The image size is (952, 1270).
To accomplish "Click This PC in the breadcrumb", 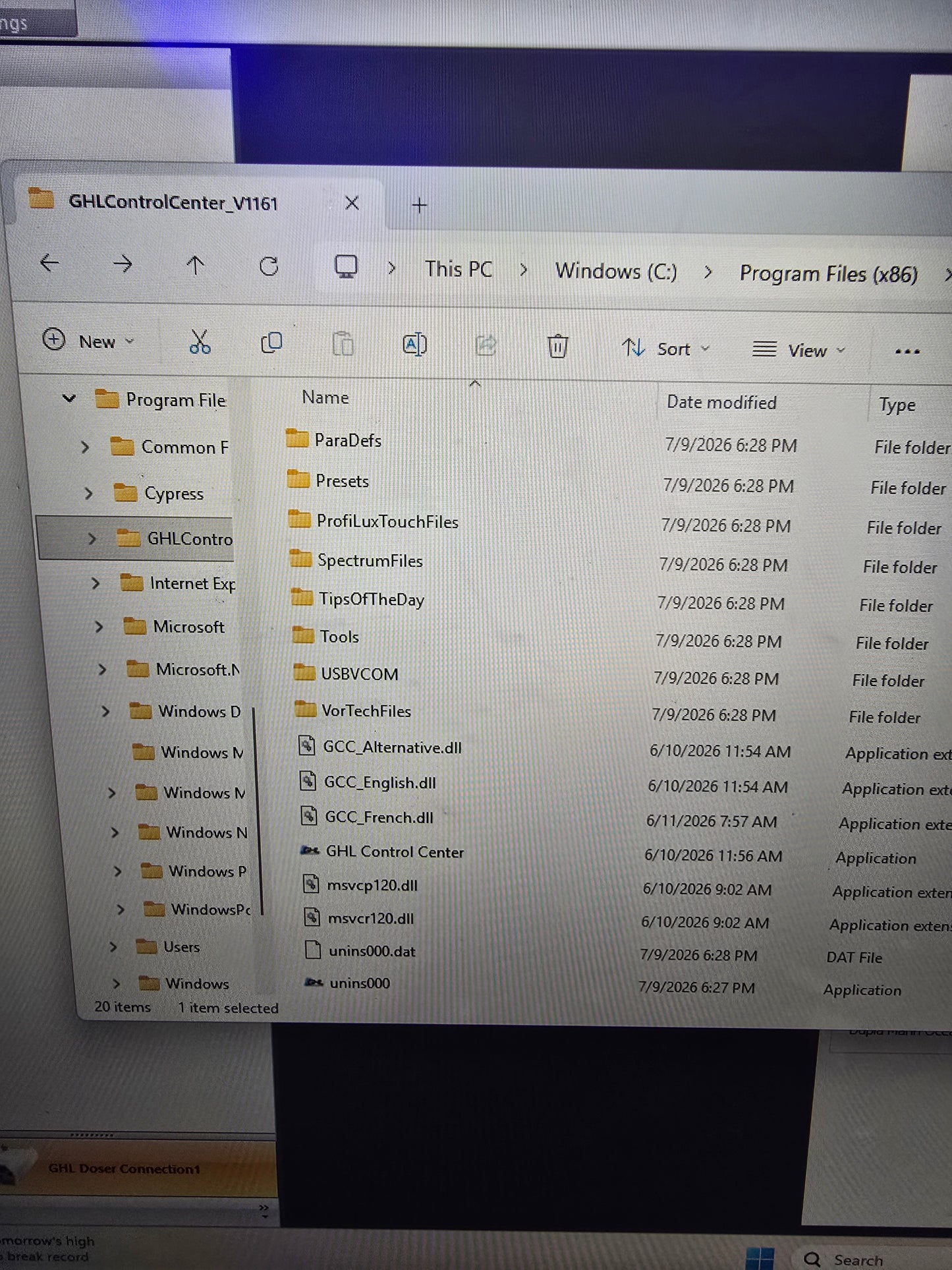I will [459, 269].
